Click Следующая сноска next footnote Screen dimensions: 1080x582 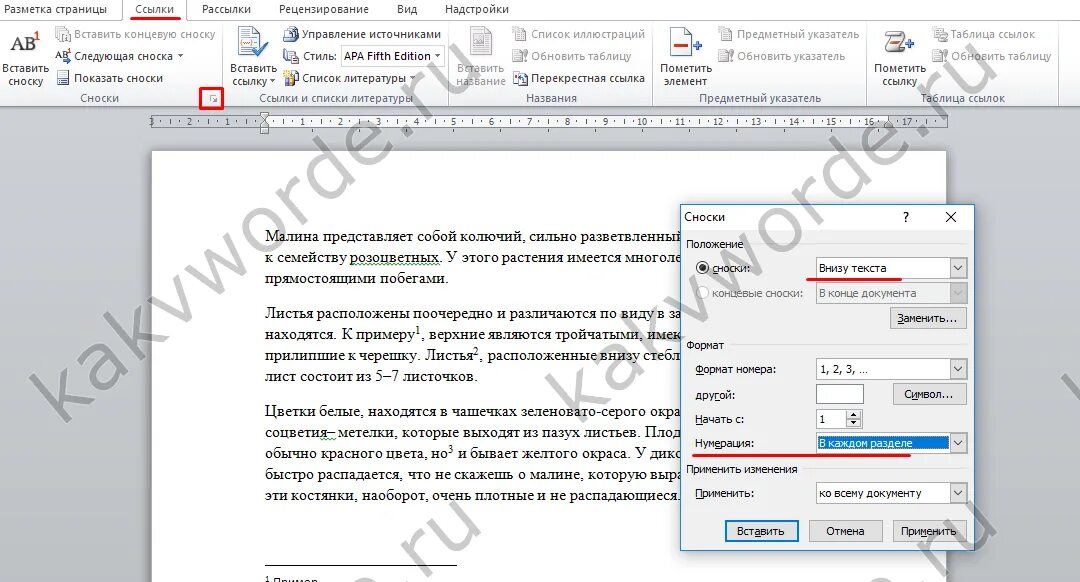tap(114, 56)
